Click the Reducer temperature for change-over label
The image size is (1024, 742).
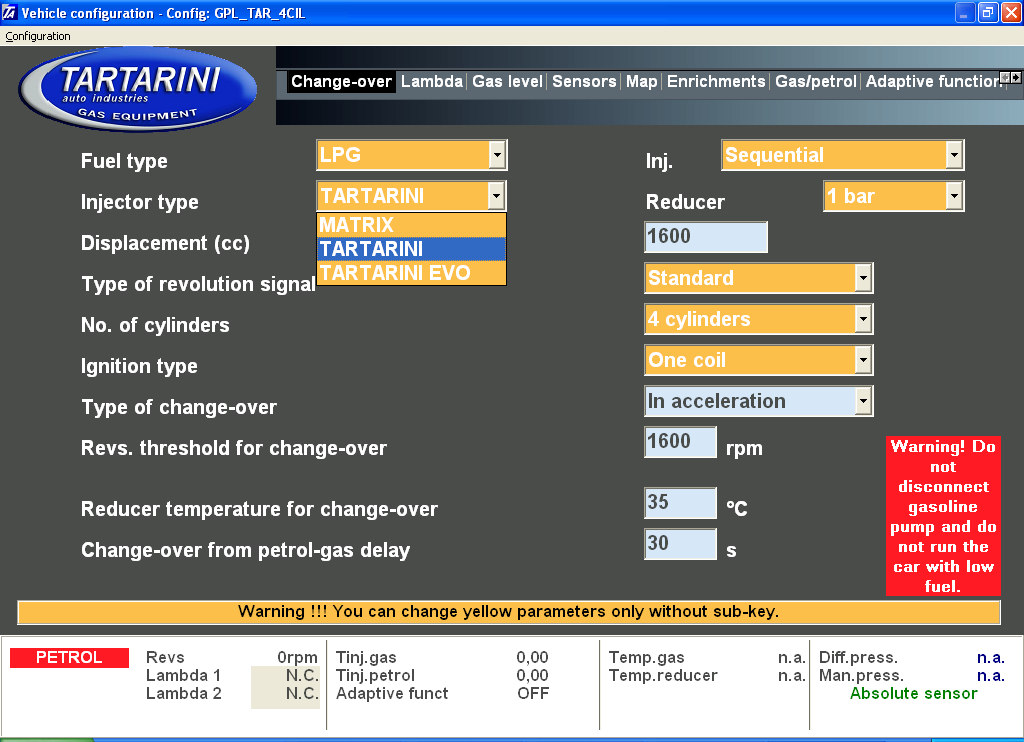[x=259, y=509]
